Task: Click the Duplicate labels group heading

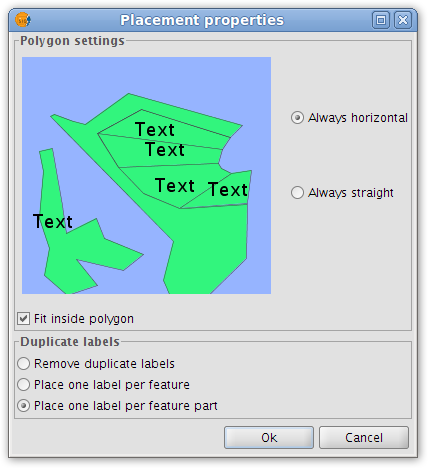Action: 70,342
